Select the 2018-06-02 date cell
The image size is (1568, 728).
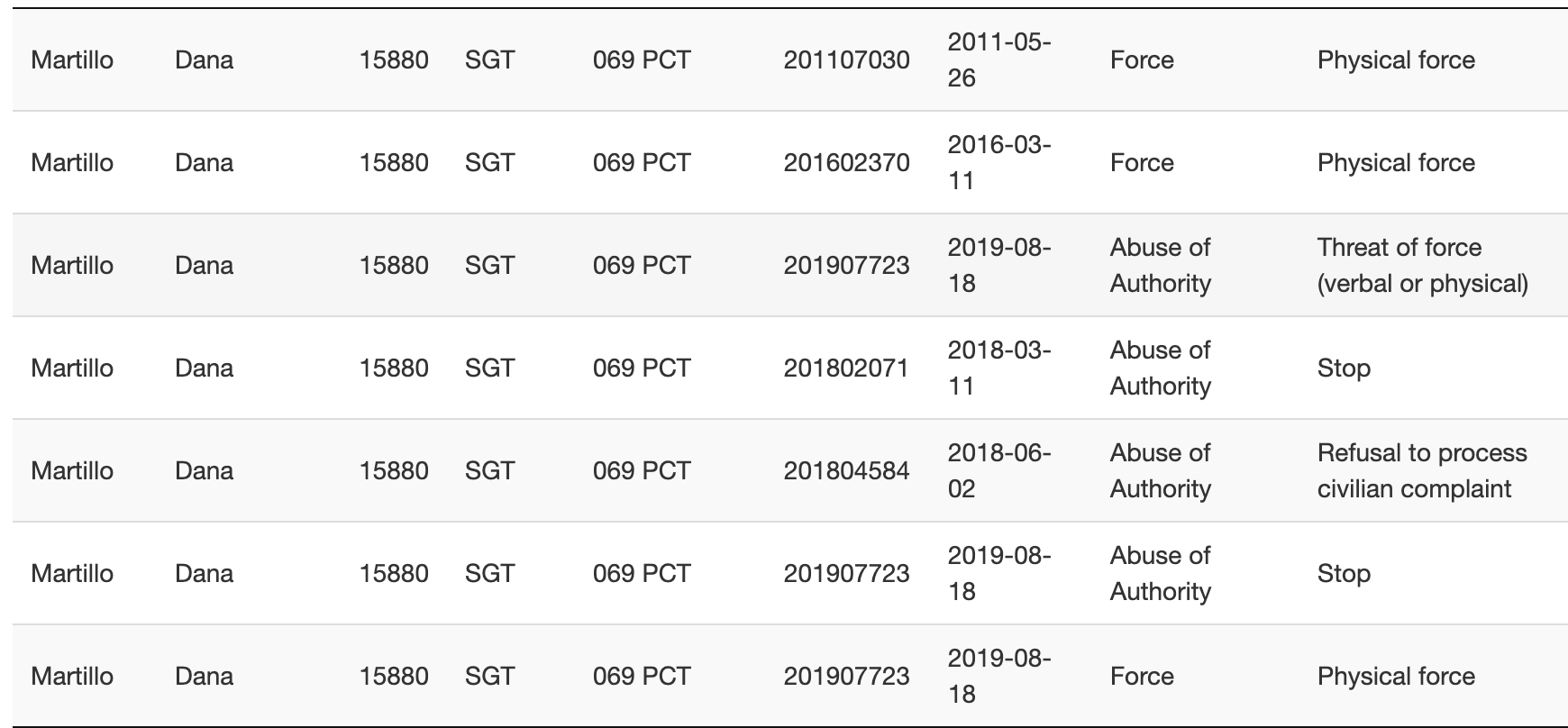[998, 470]
